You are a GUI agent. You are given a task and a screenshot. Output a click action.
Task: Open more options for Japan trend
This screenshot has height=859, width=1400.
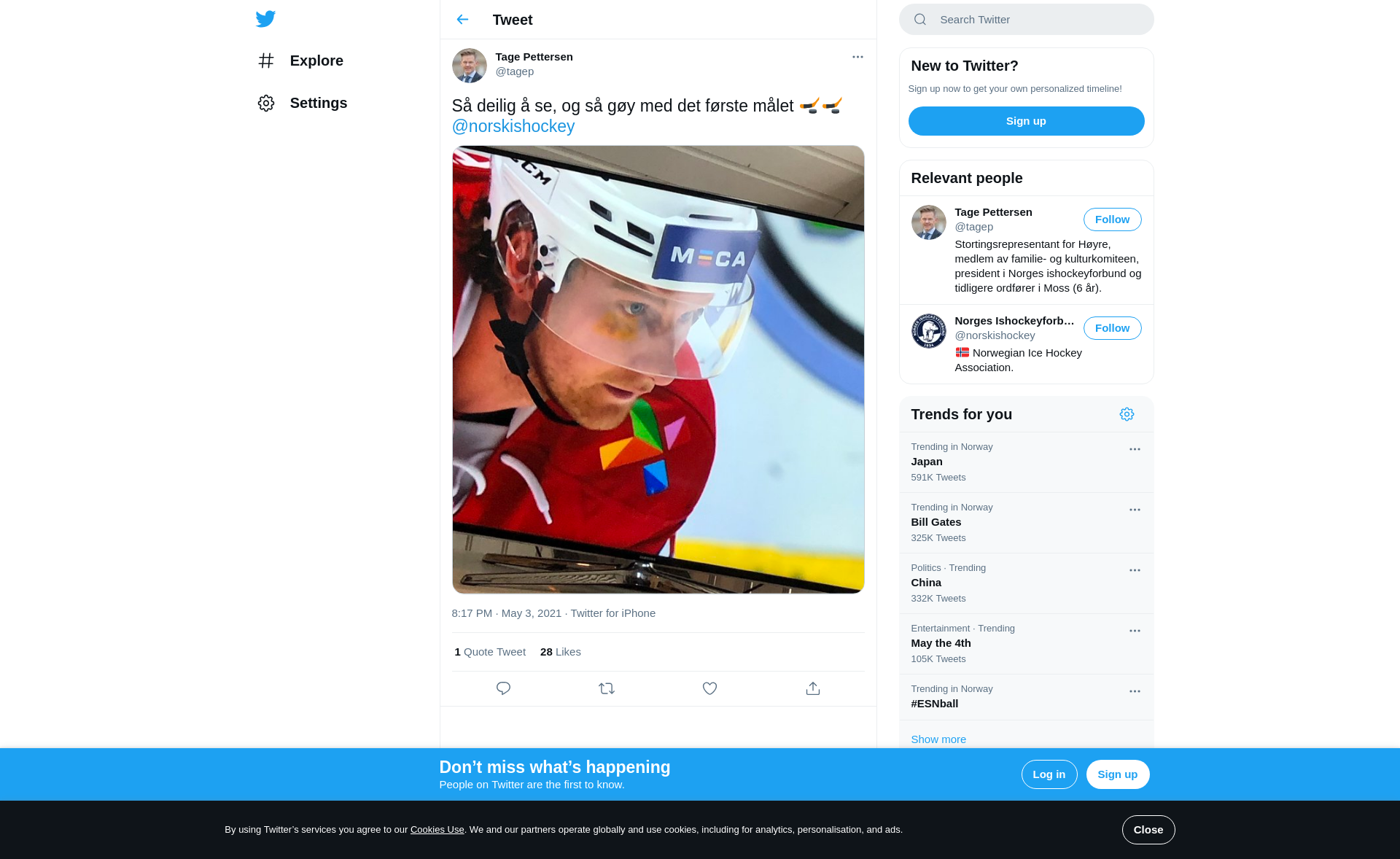[x=1135, y=449]
